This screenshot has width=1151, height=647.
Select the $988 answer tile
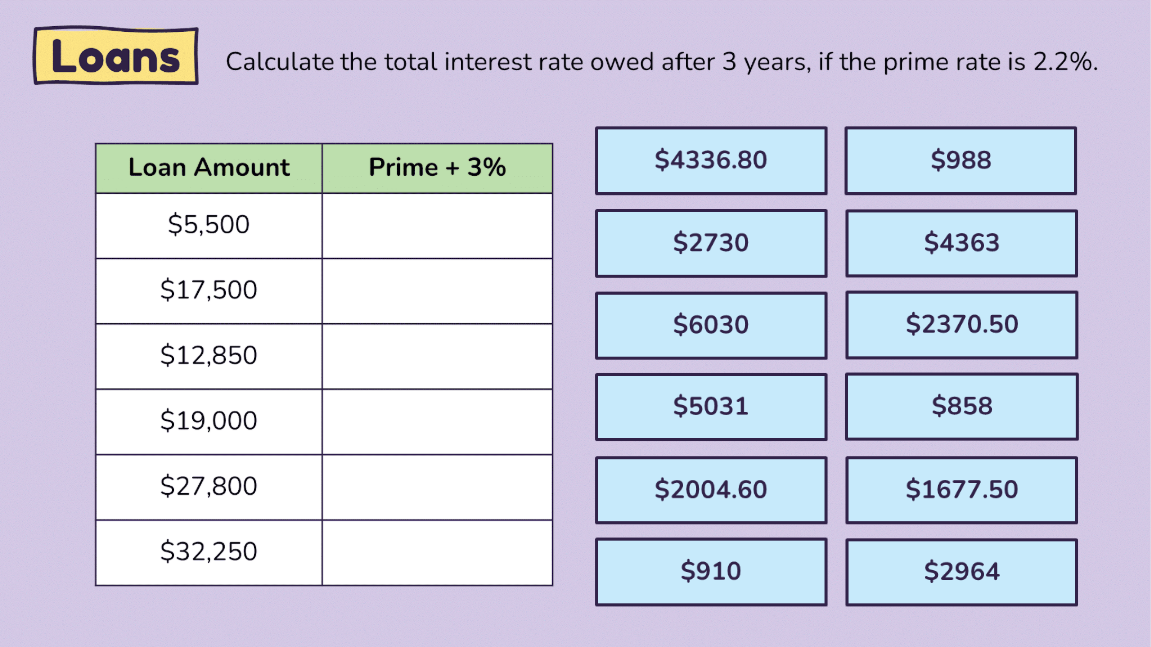point(961,161)
